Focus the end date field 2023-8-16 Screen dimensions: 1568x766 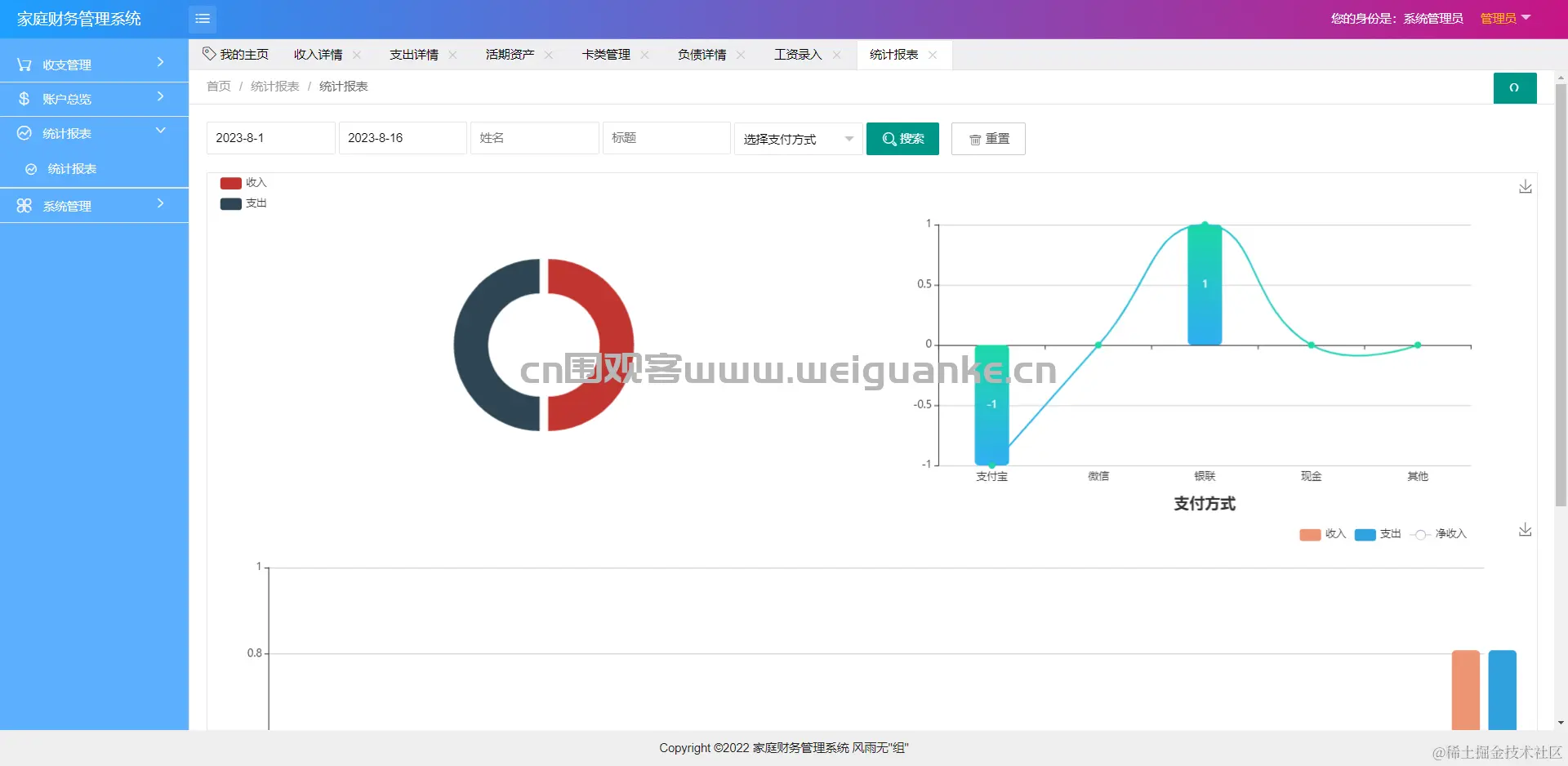coord(403,138)
